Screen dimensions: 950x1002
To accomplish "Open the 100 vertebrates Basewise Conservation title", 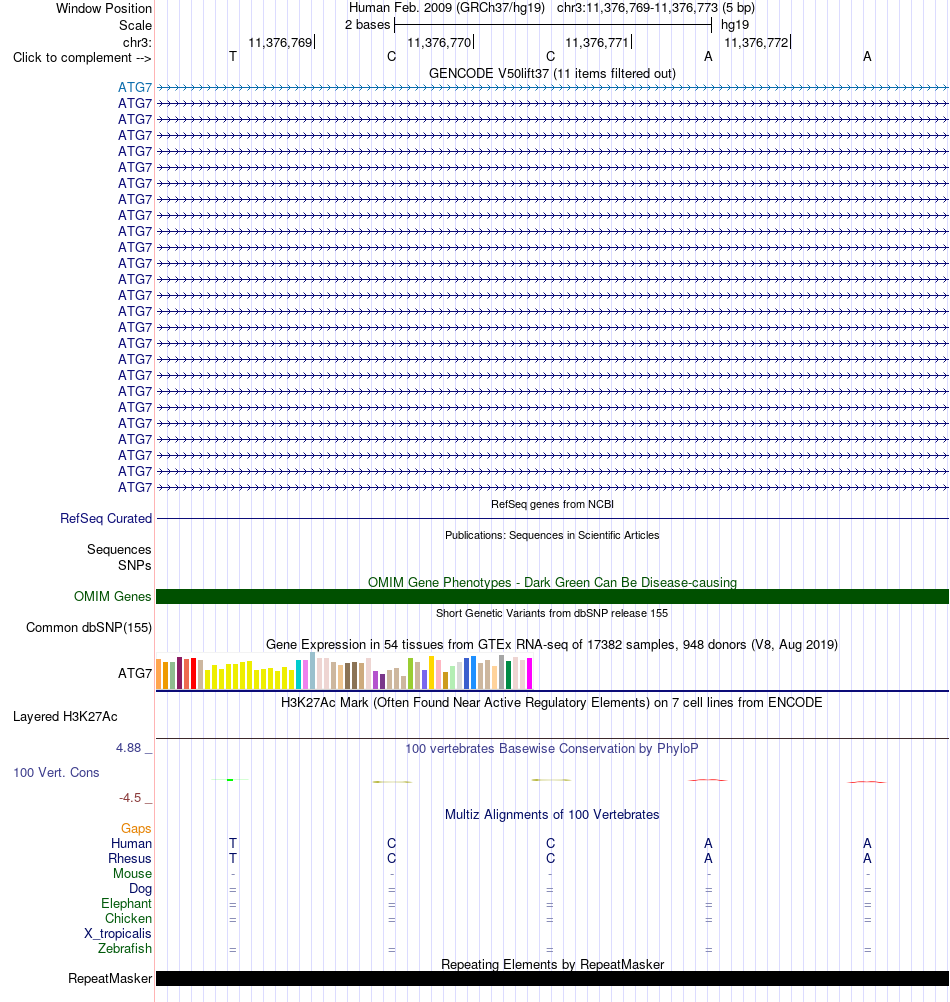I will pos(552,748).
